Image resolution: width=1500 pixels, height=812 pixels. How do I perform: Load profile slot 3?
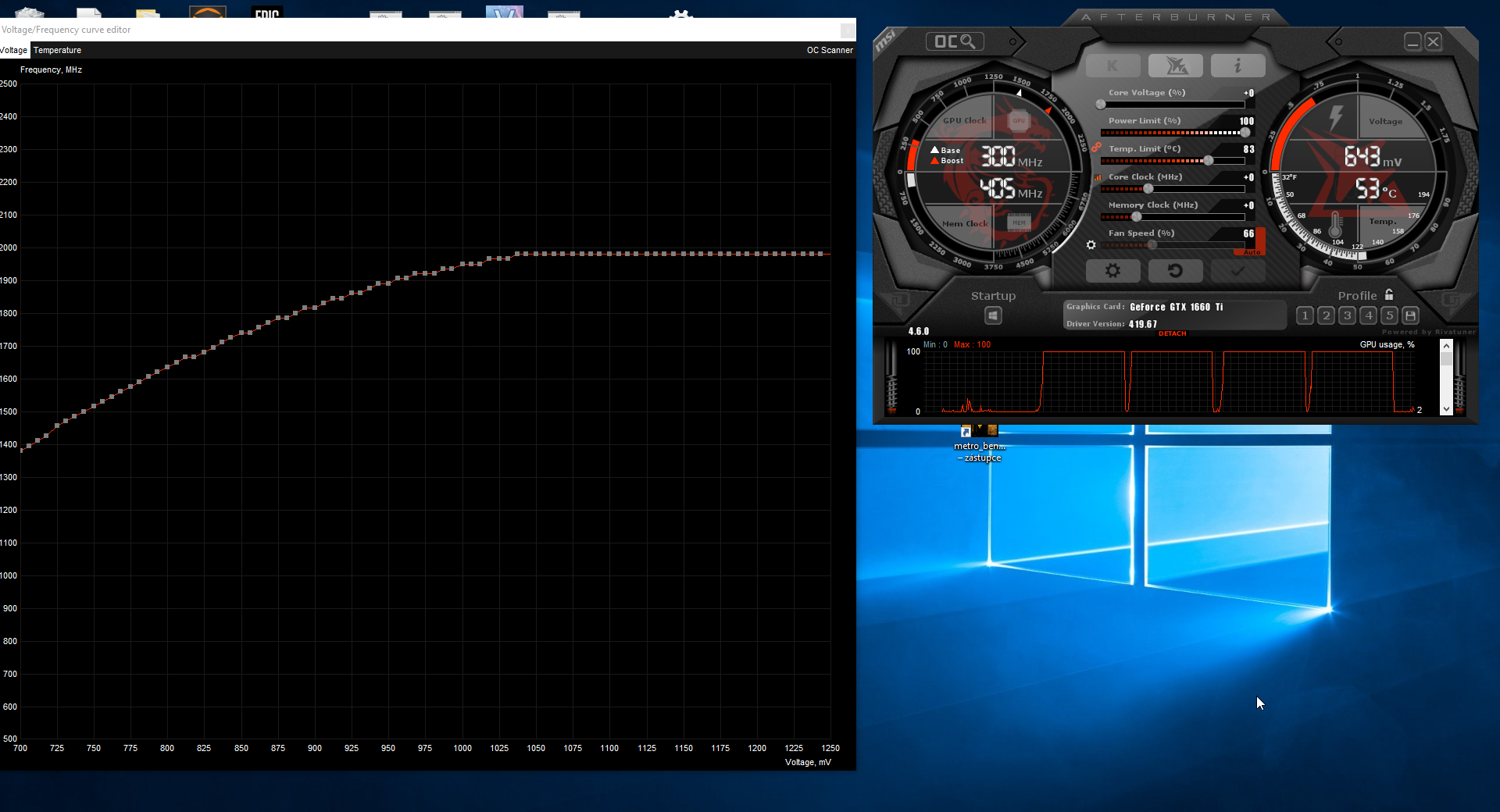1347,315
